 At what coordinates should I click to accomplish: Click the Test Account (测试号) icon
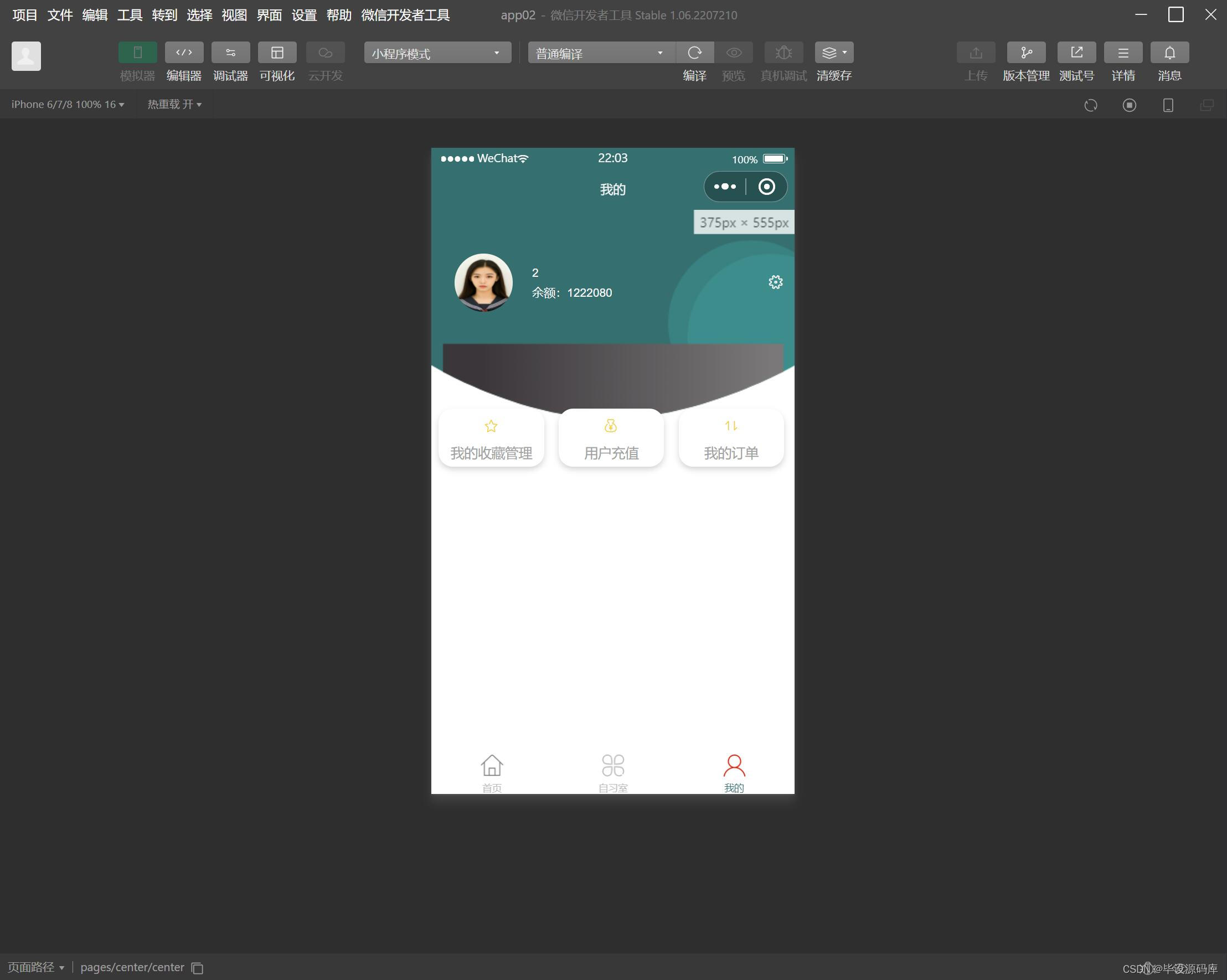1076,53
